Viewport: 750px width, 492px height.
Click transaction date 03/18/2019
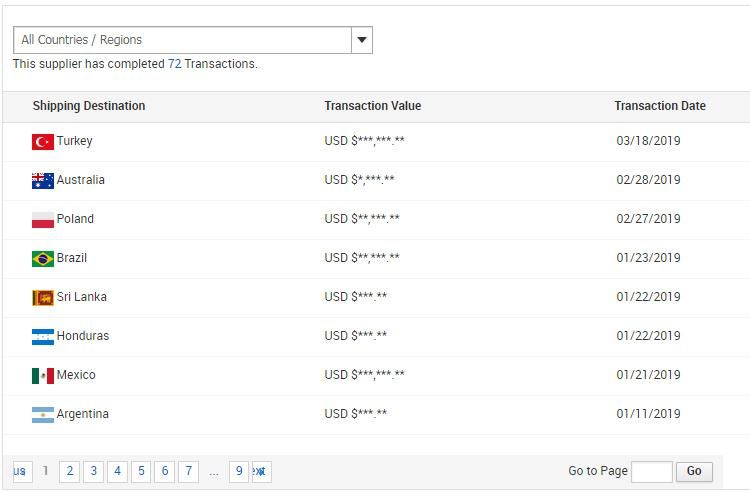pos(648,141)
